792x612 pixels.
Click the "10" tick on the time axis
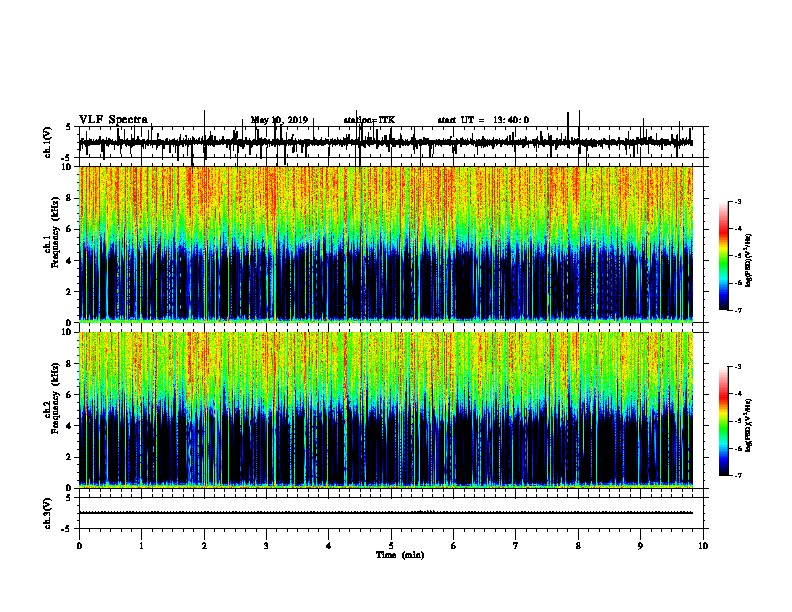[x=703, y=546]
